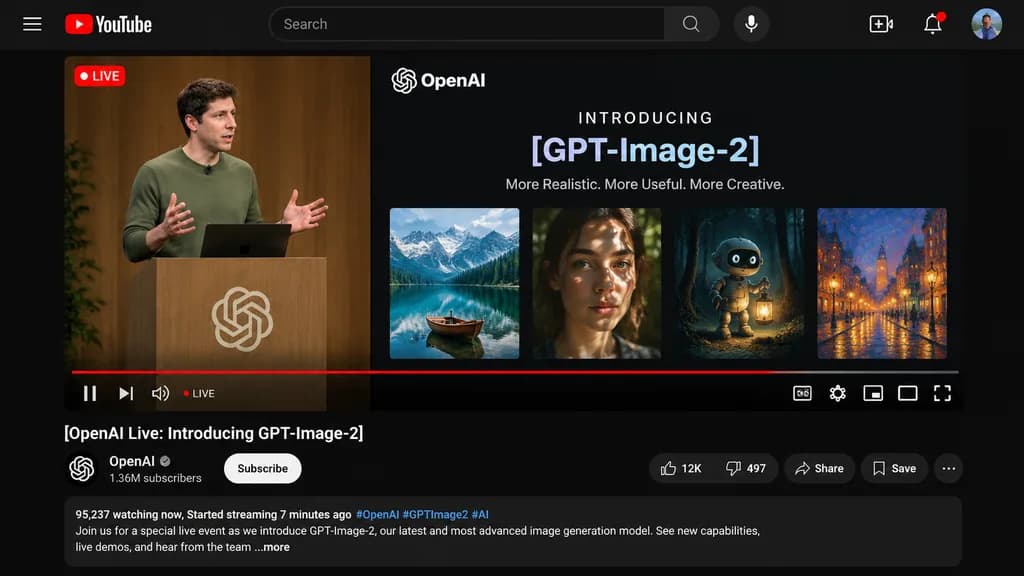Click the 1.36M subscribers text
The width and height of the screenshot is (1024, 576).
pos(155,478)
